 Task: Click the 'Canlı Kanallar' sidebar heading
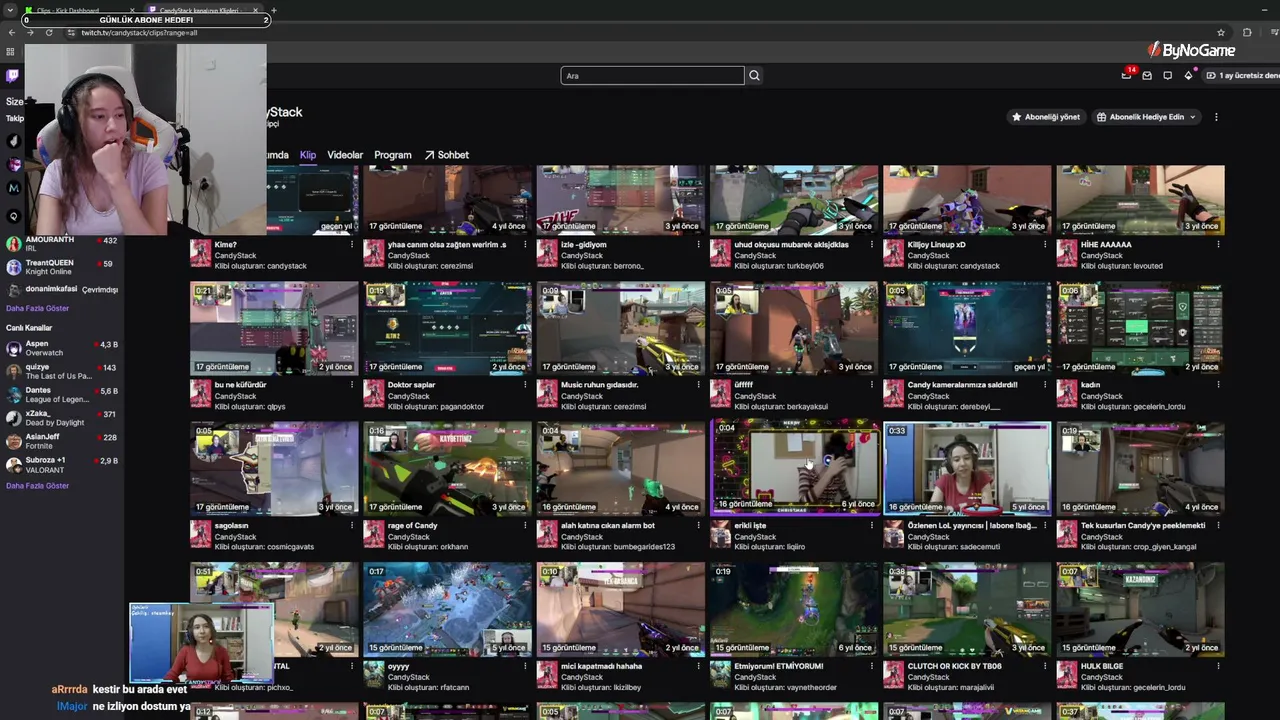click(x=29, y=328)
